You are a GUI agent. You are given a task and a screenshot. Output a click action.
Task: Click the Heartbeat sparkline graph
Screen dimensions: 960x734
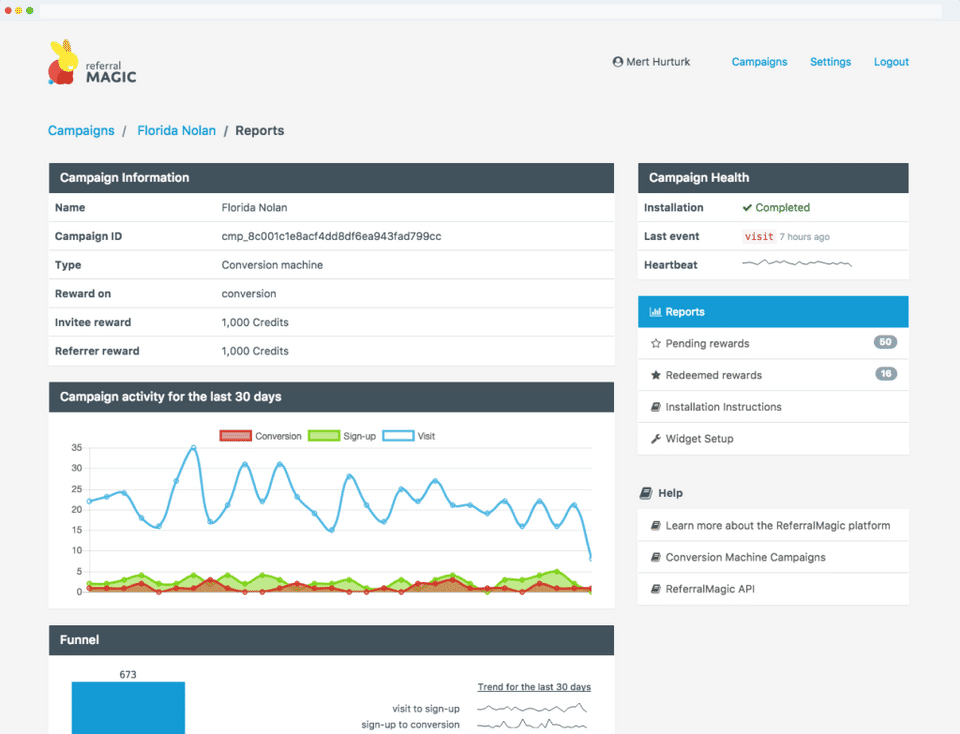pos(797,263)
